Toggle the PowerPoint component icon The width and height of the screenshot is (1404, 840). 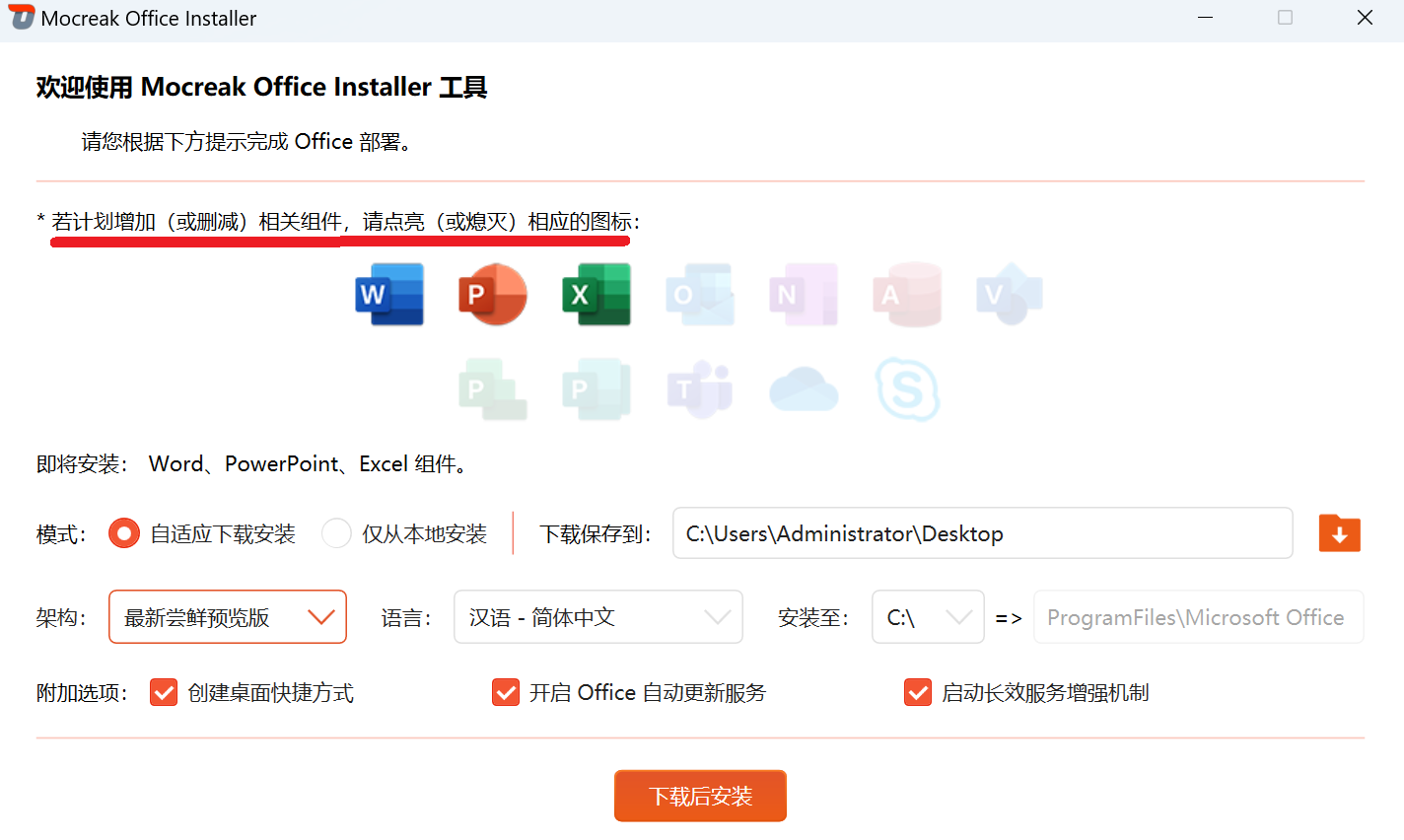(493, 294)
